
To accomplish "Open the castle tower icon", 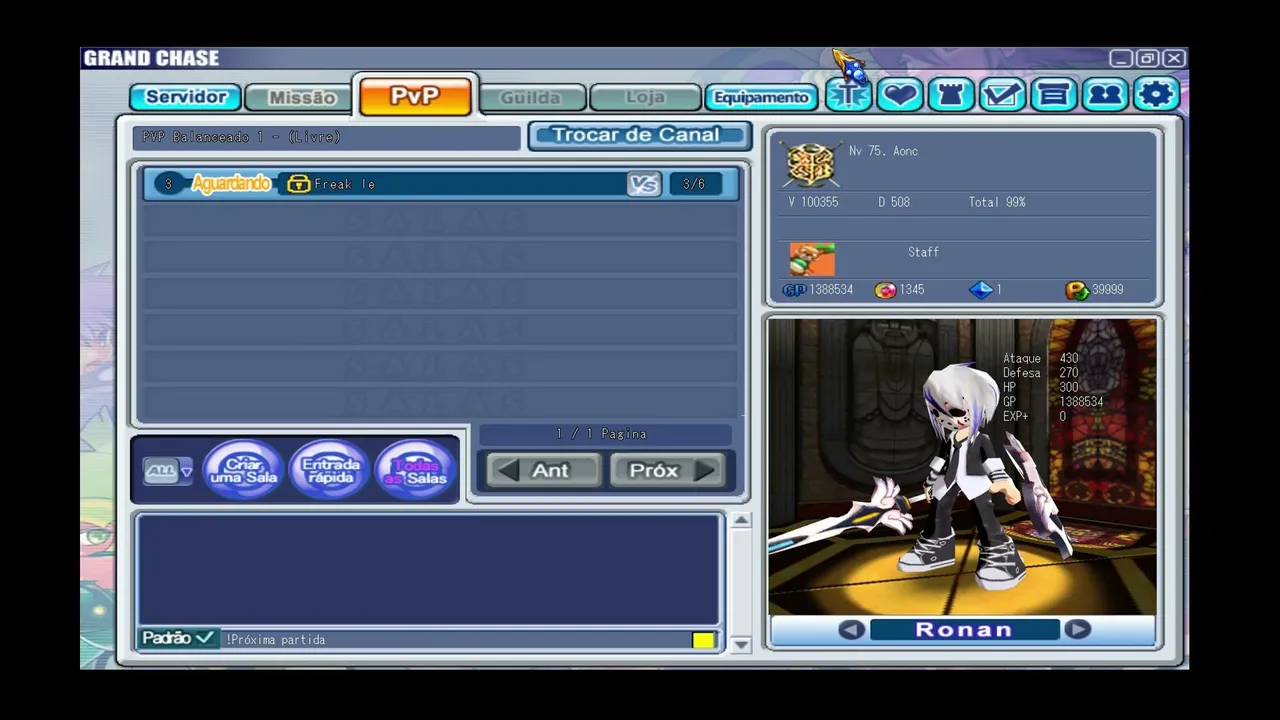I will pyautogui.click(x=950, y=95).
